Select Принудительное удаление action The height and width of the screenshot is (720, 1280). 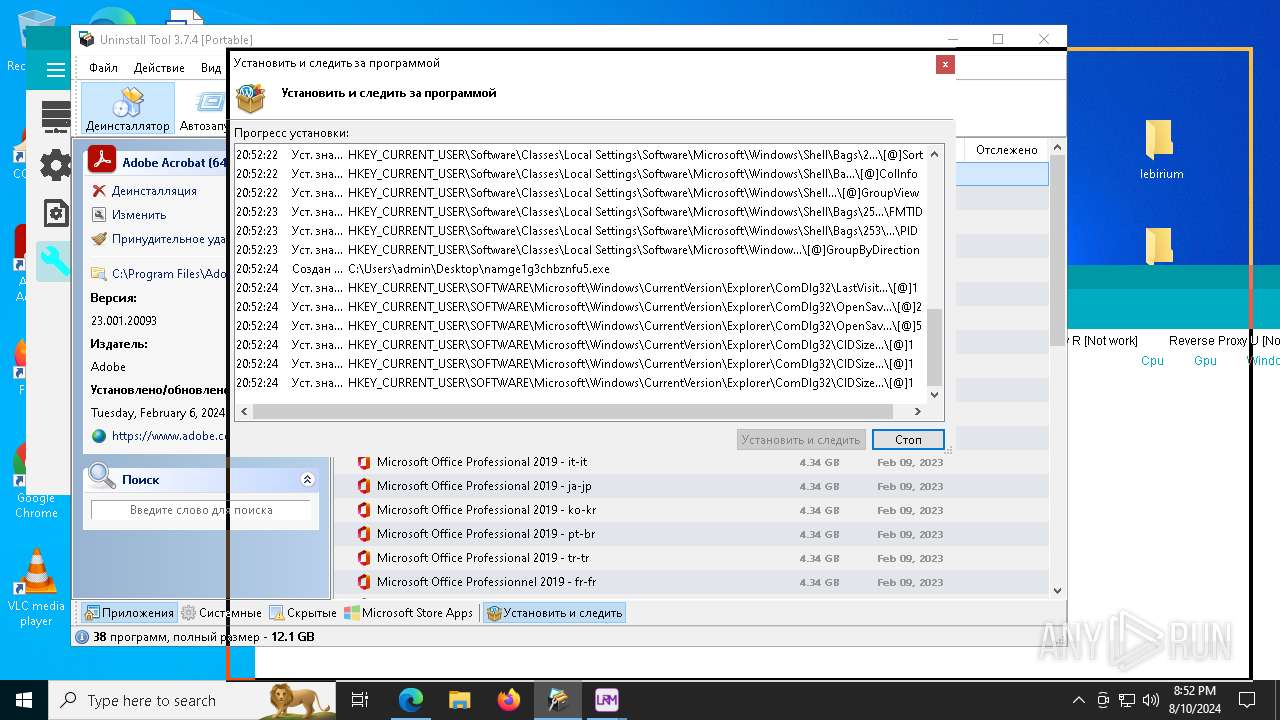tap(168, 239)
